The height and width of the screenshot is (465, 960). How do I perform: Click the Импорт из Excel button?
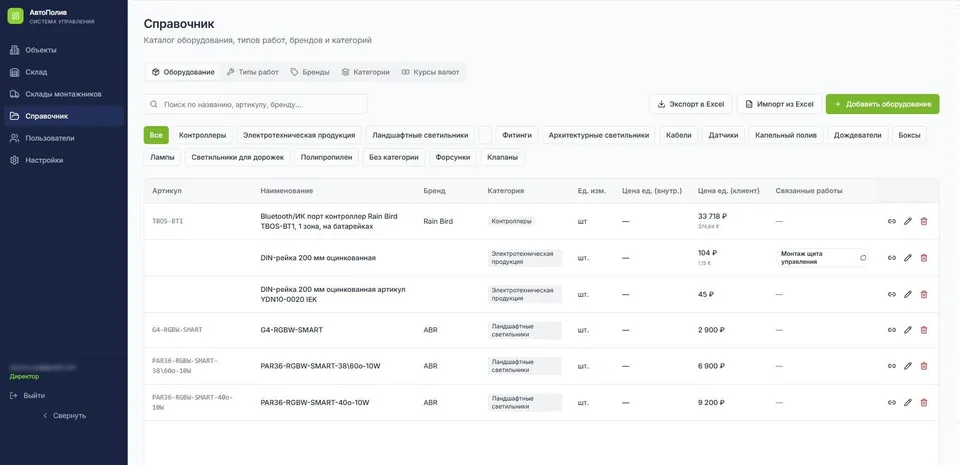[x=779, y=104]
